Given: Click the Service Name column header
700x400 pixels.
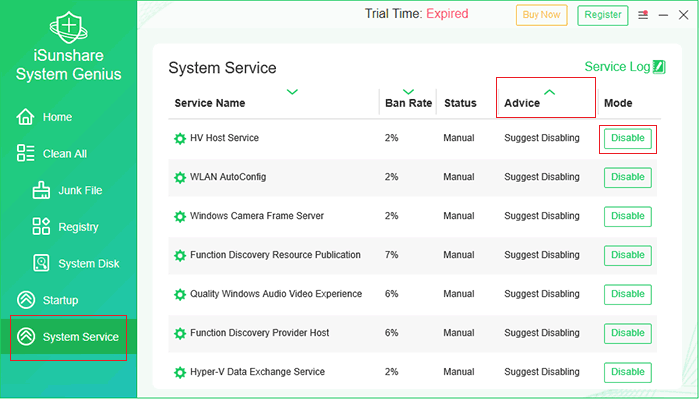Looking at the screenshot, I should (x=210, y=103).
